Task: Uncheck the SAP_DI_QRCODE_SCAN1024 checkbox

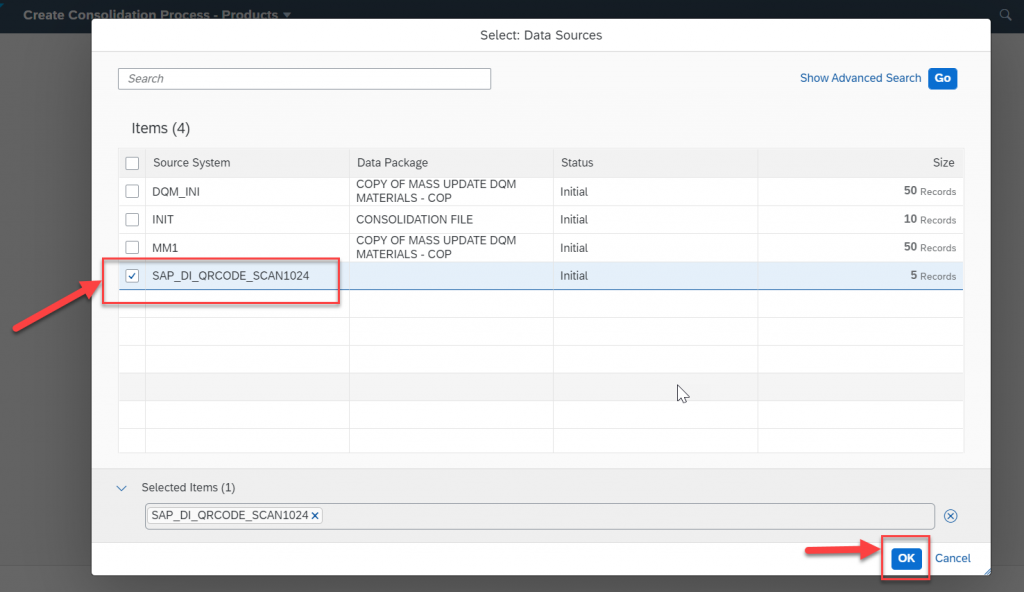Action: [132, 276]
